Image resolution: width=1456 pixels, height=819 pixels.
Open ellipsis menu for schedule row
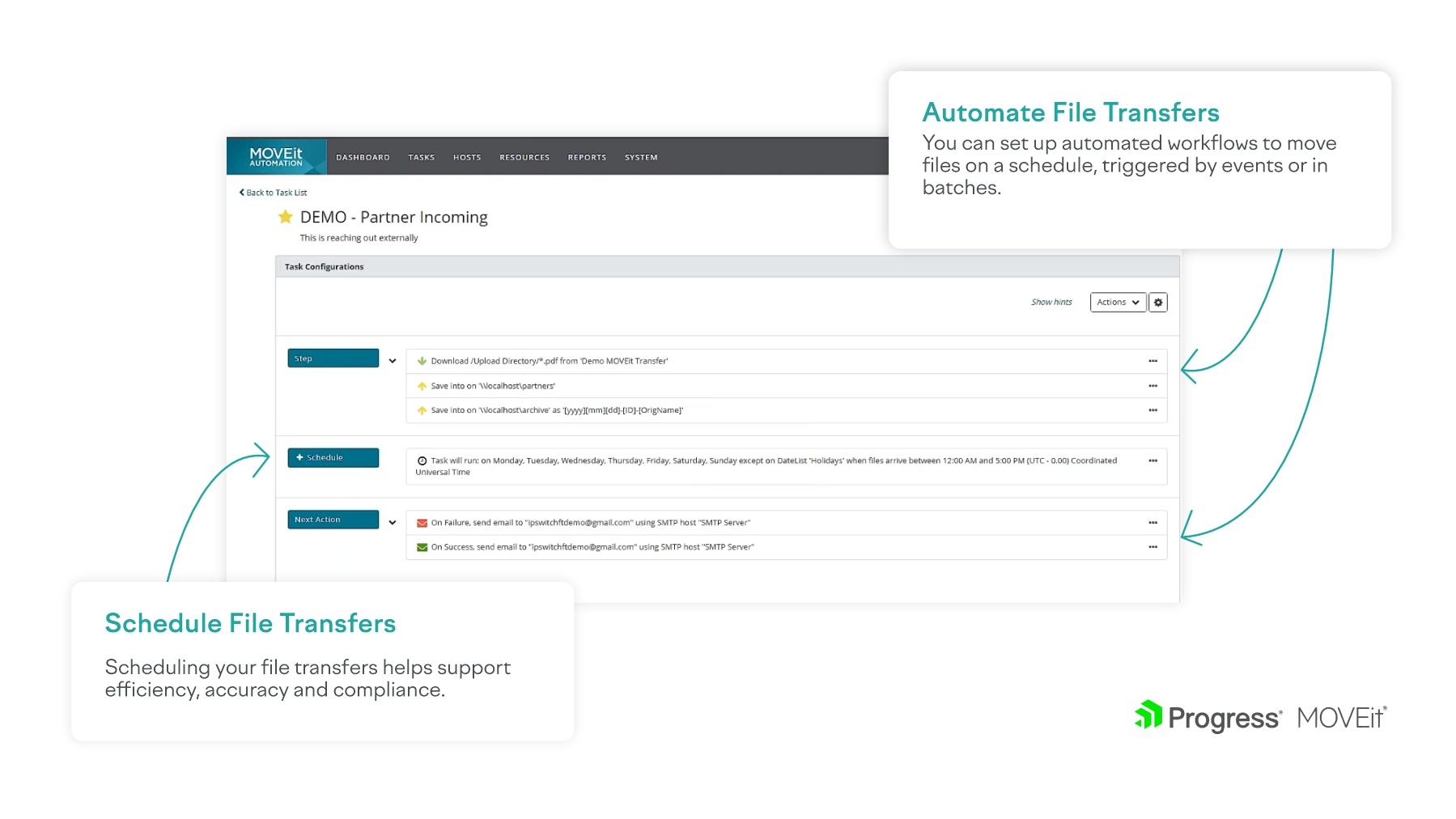pyautogui.click(x=1152, y=460)
